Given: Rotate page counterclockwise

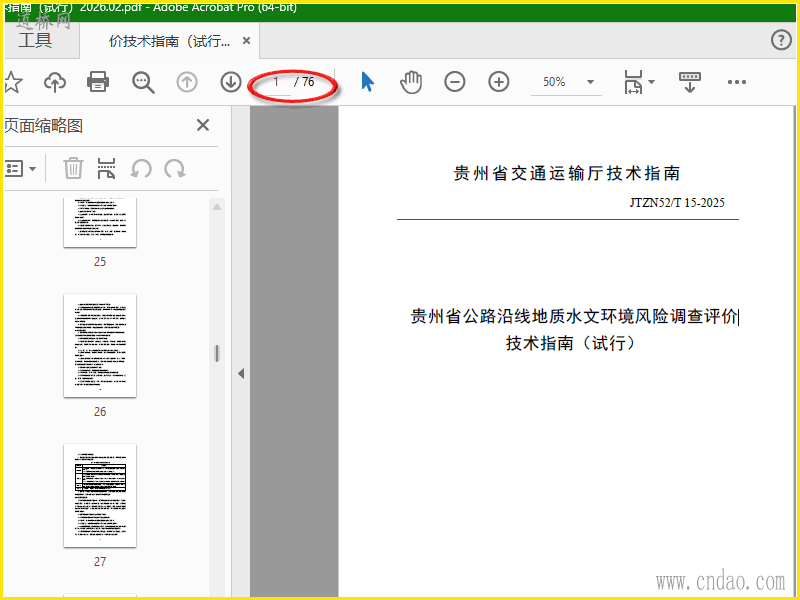Looking at the screenshot, I should coord(141,168).
